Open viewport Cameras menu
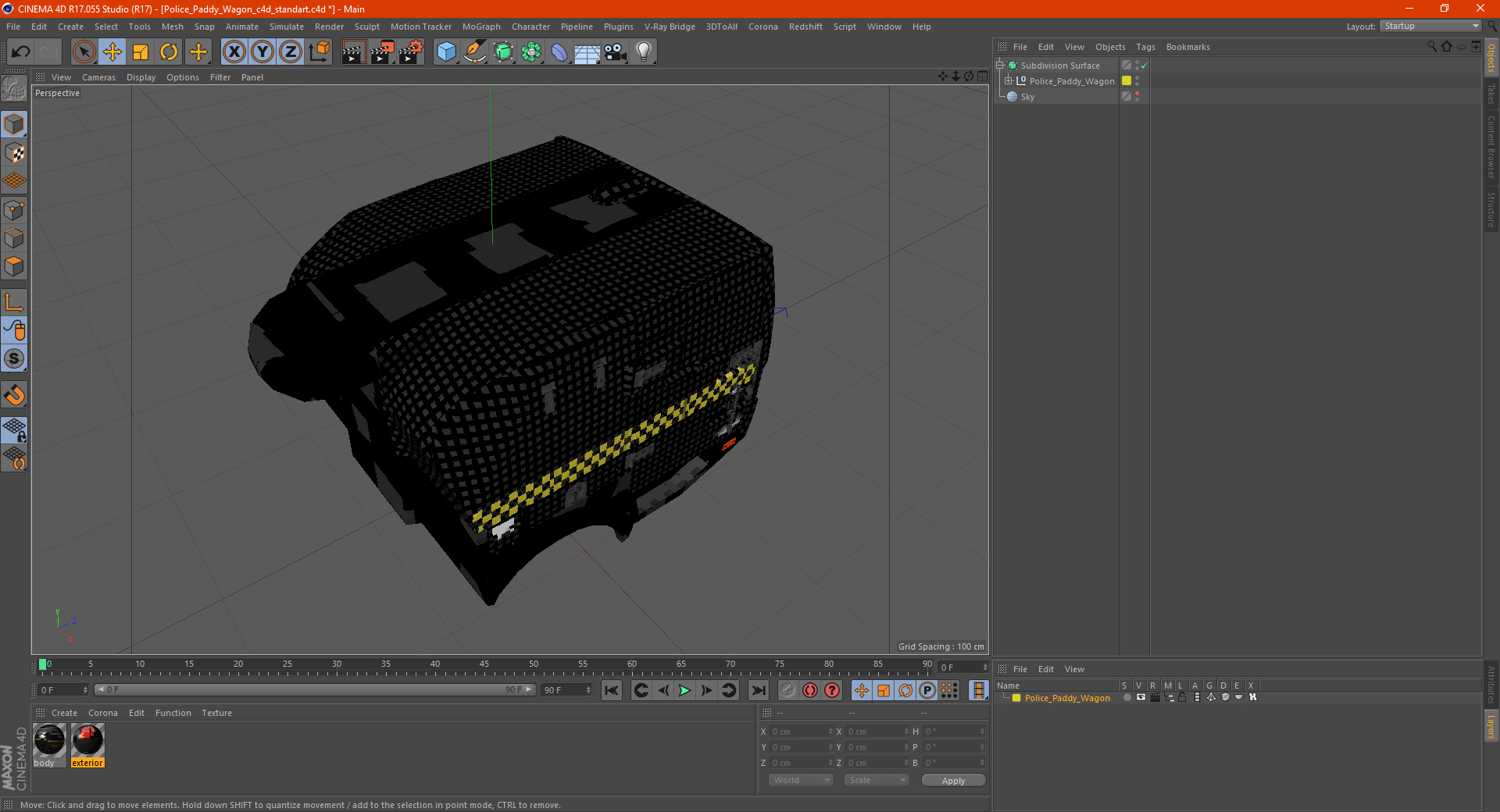The image size is (1500, 812). tap(98, 77)
